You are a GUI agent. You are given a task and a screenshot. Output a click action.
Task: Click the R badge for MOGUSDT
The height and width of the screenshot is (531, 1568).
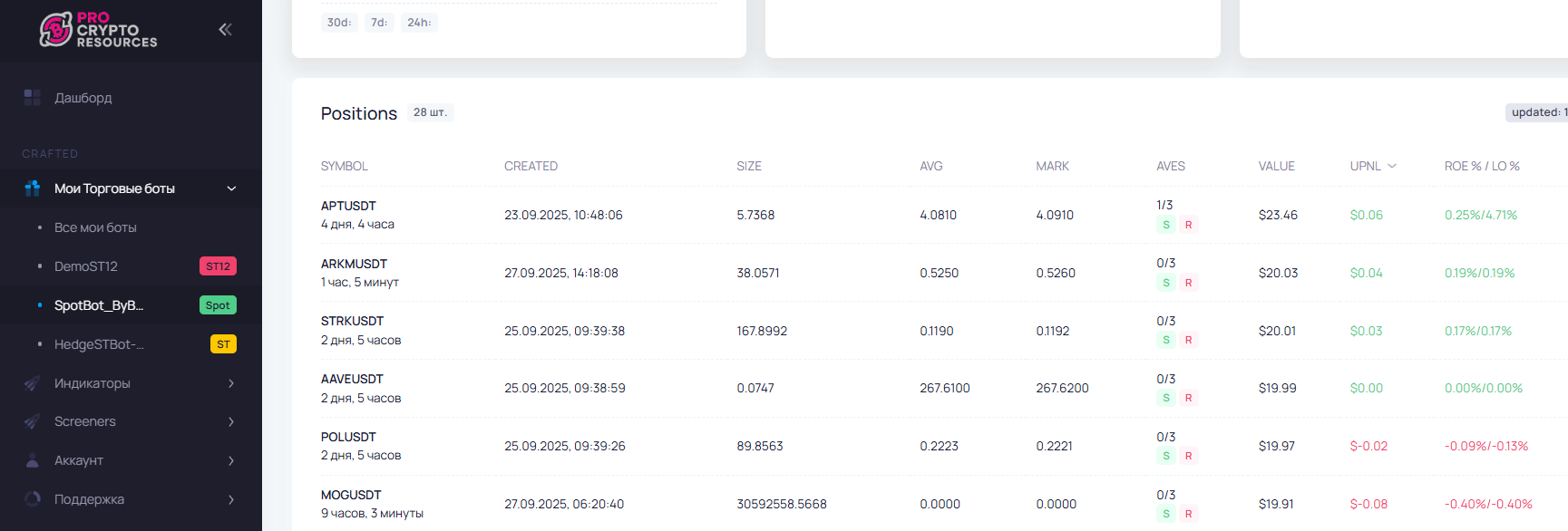[x=1188, y=514]
